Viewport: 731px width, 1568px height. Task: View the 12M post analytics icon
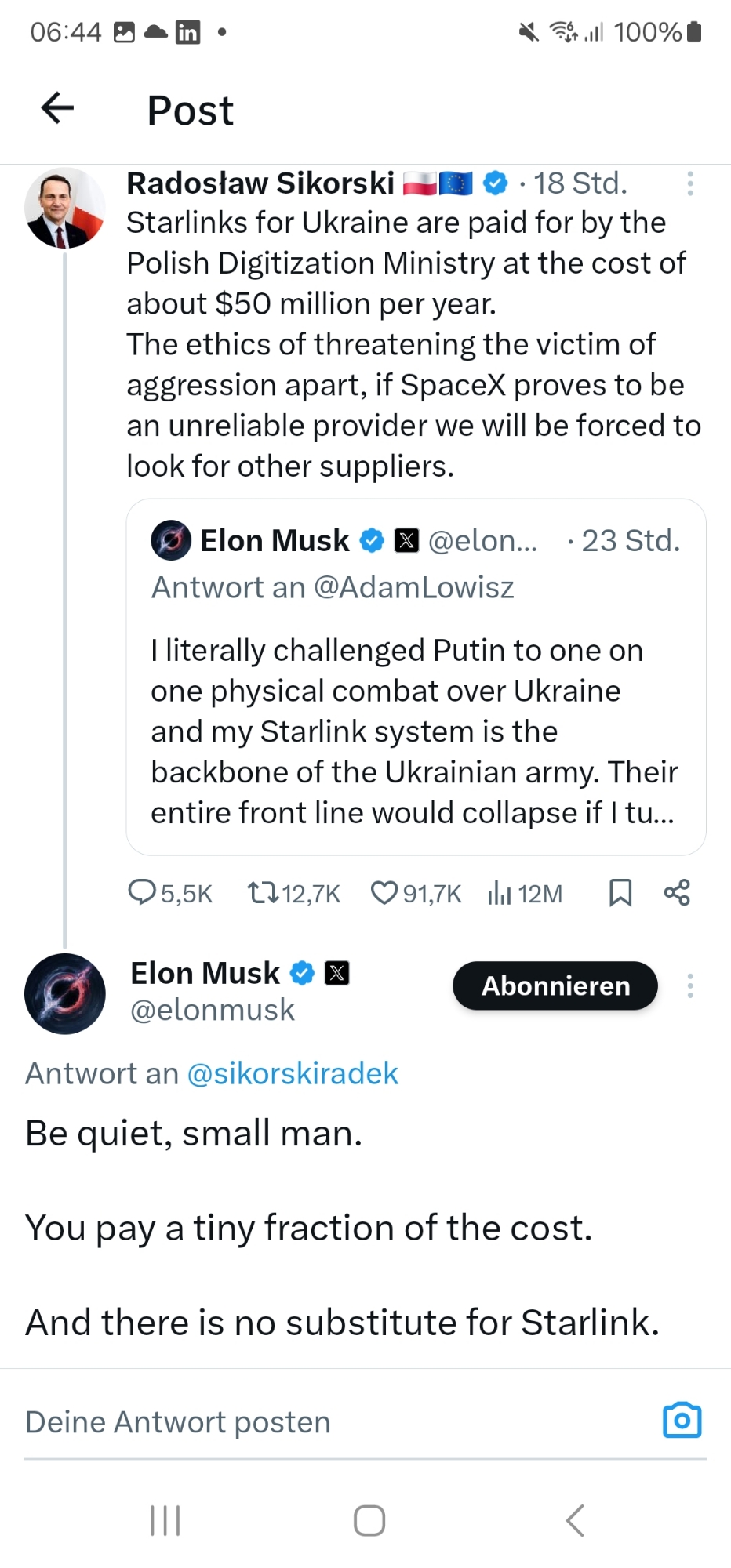[500, 892]
